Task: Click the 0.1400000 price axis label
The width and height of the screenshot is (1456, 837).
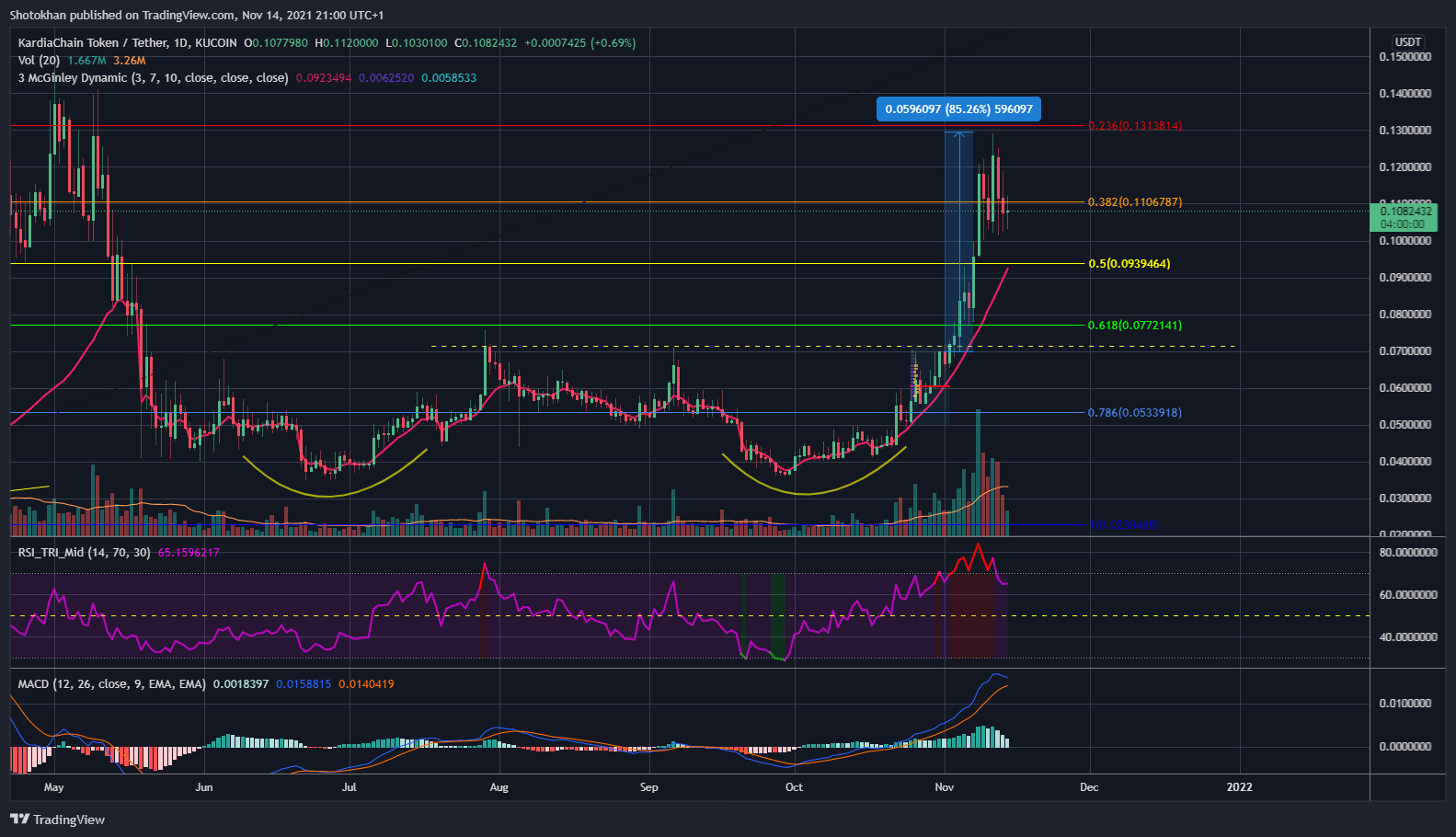Action: (x=1405, y=94)
